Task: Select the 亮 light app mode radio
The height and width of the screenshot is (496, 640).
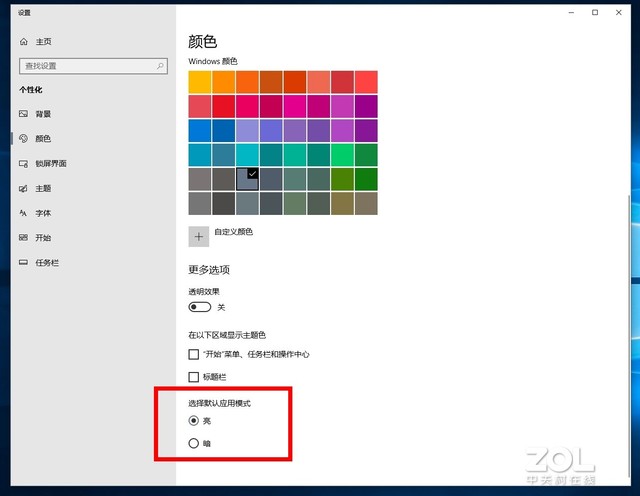Action: click(194, 421)
